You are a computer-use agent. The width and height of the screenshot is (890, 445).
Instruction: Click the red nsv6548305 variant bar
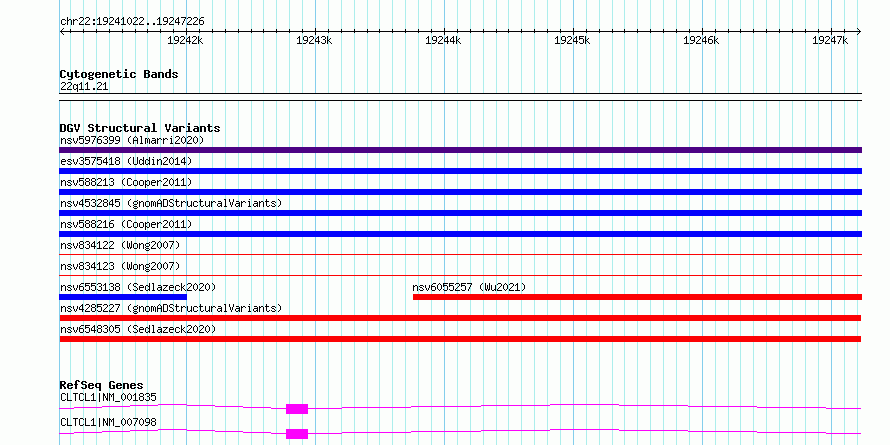click(x=460, y=339)
